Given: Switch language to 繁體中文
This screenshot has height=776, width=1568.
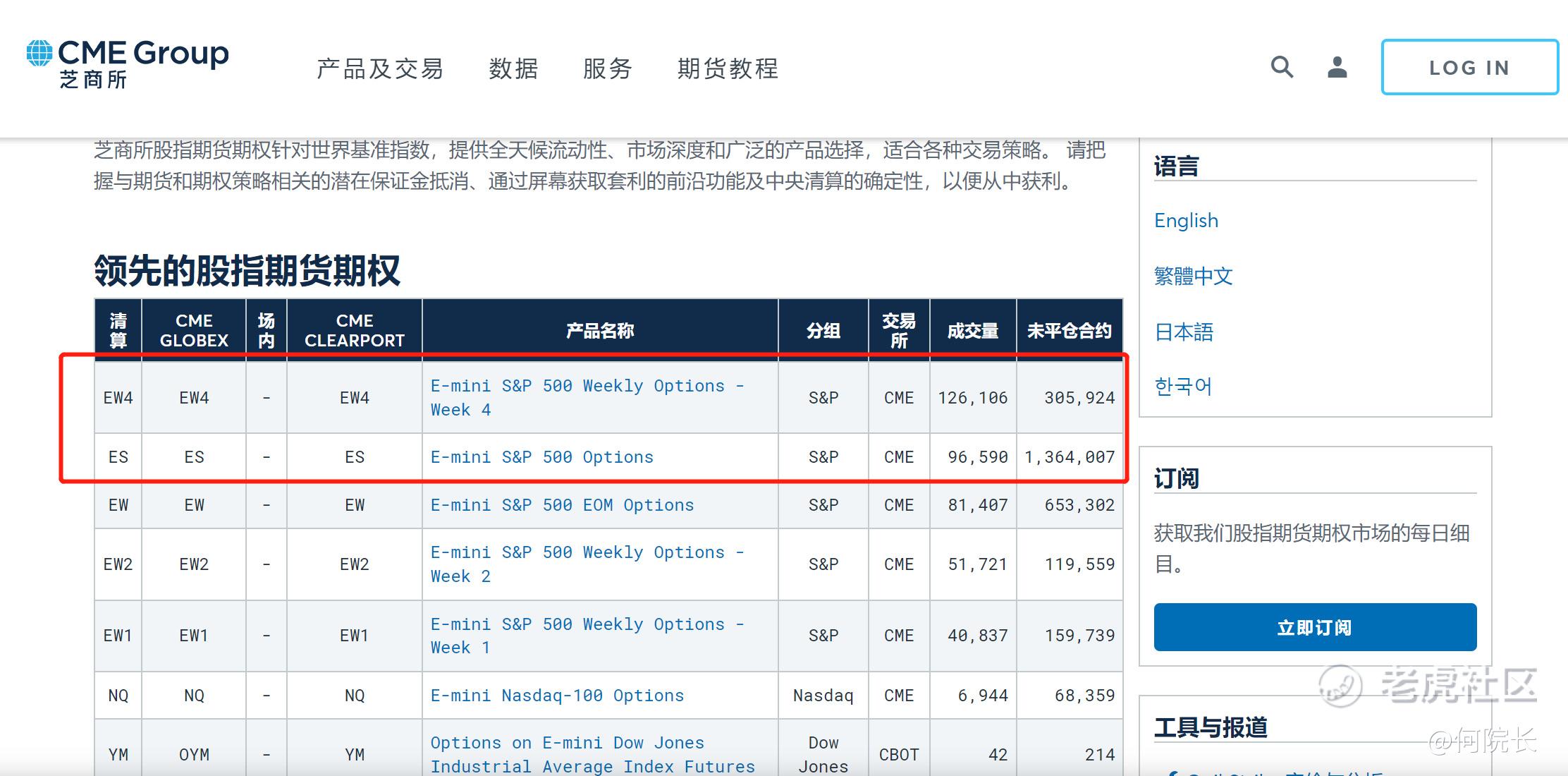Looking at the screenshot, I should 1193,276.
